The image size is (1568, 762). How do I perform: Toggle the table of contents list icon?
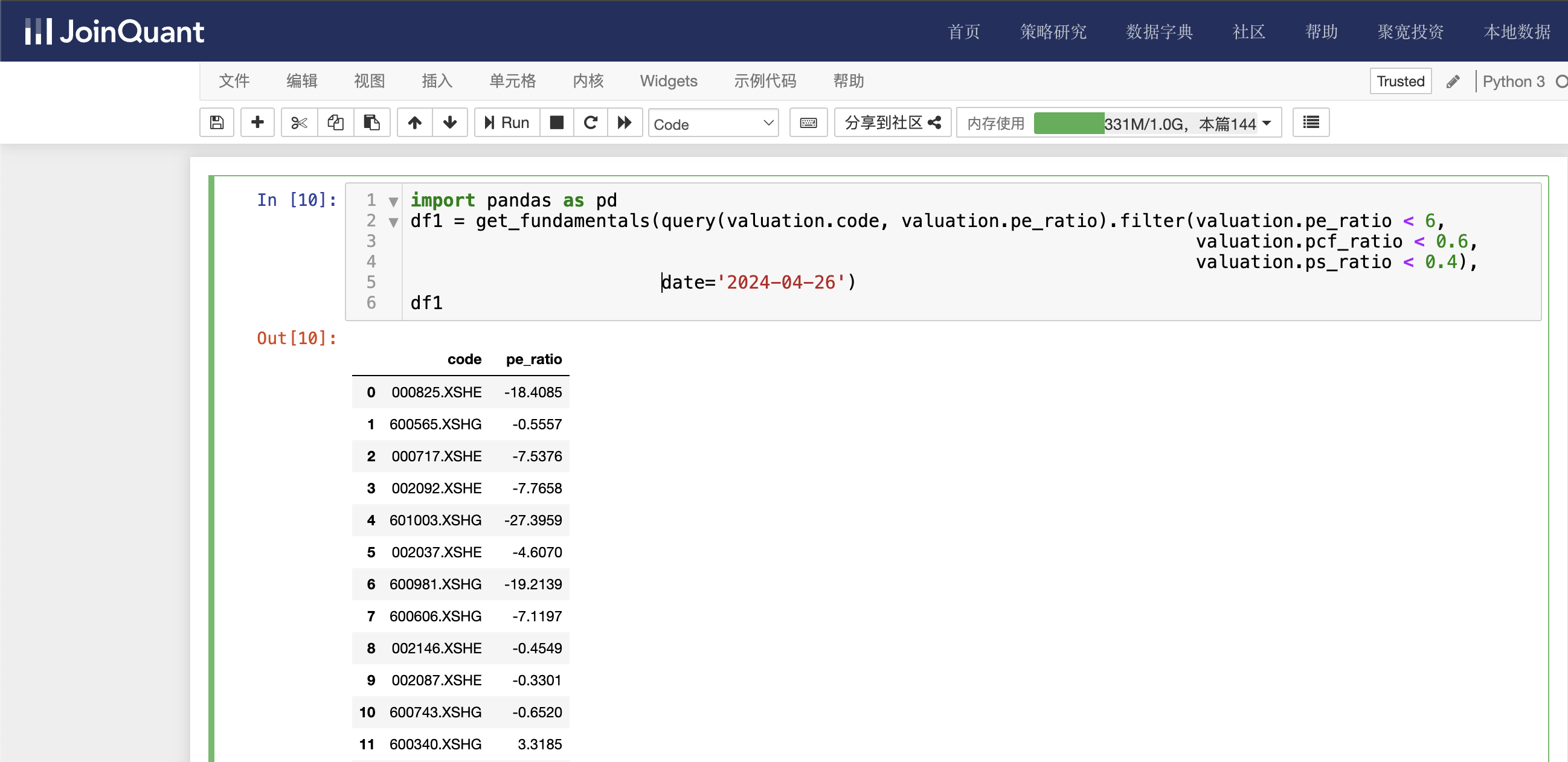pos(1311,123)
